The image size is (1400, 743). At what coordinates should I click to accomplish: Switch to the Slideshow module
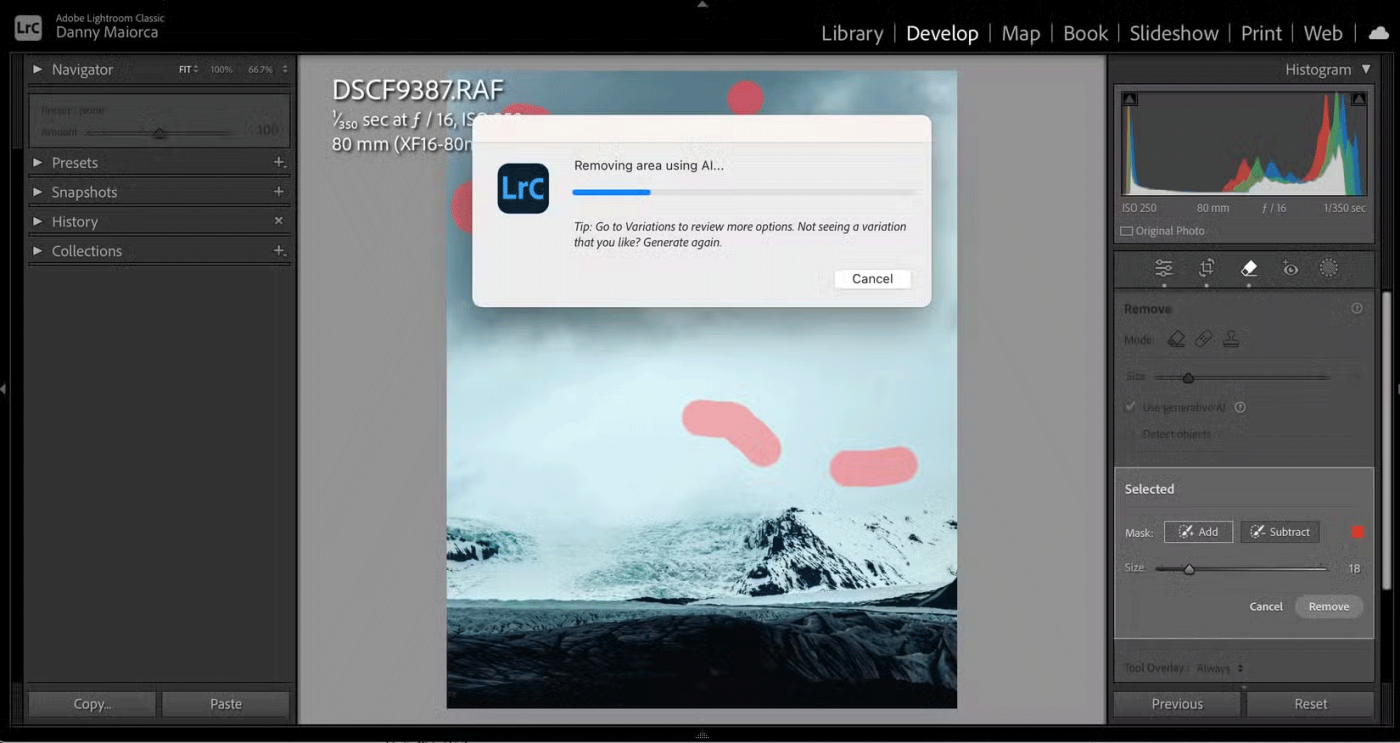[x=1174, y=33]
